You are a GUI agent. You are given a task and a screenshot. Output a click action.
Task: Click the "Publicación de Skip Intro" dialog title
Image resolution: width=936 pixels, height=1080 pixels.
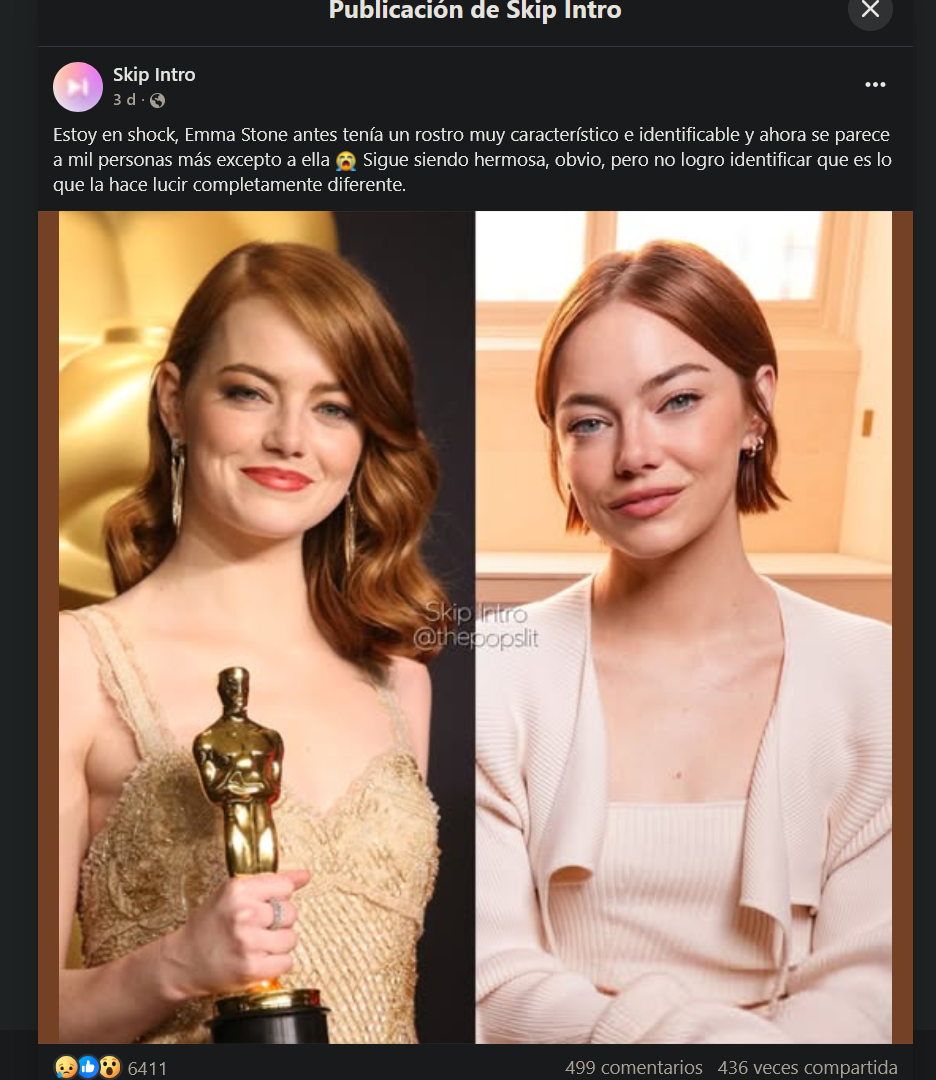pos(475,11)
